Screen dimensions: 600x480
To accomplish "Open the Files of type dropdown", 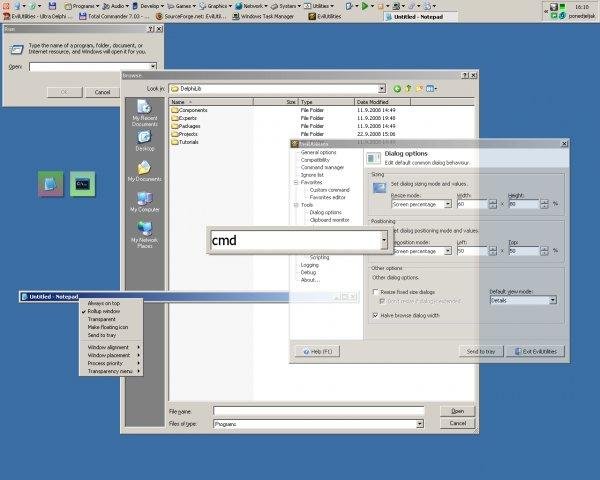I will pos(420,424).
